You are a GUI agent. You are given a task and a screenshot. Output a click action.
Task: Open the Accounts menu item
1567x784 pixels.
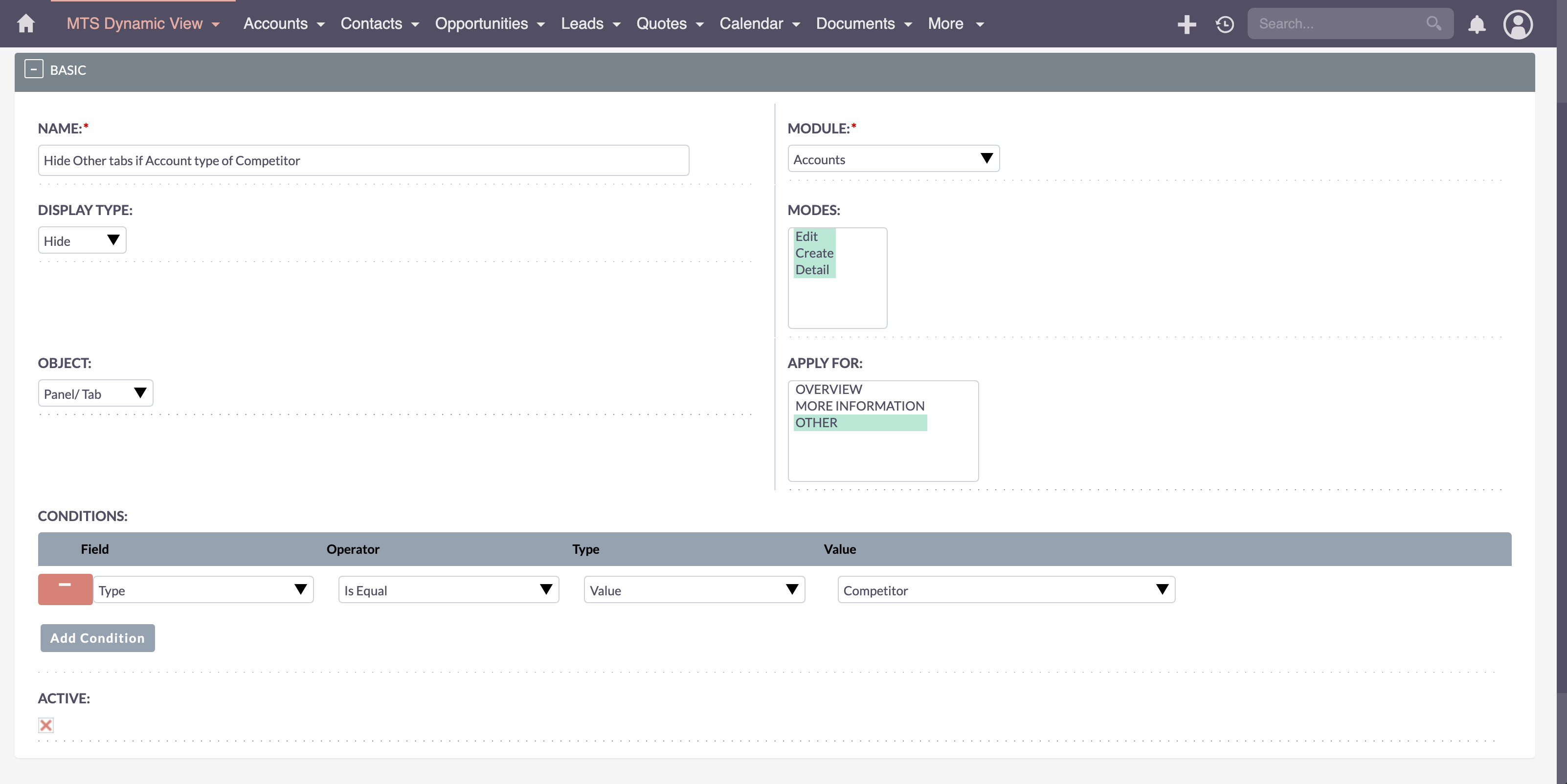pos(275,23)
